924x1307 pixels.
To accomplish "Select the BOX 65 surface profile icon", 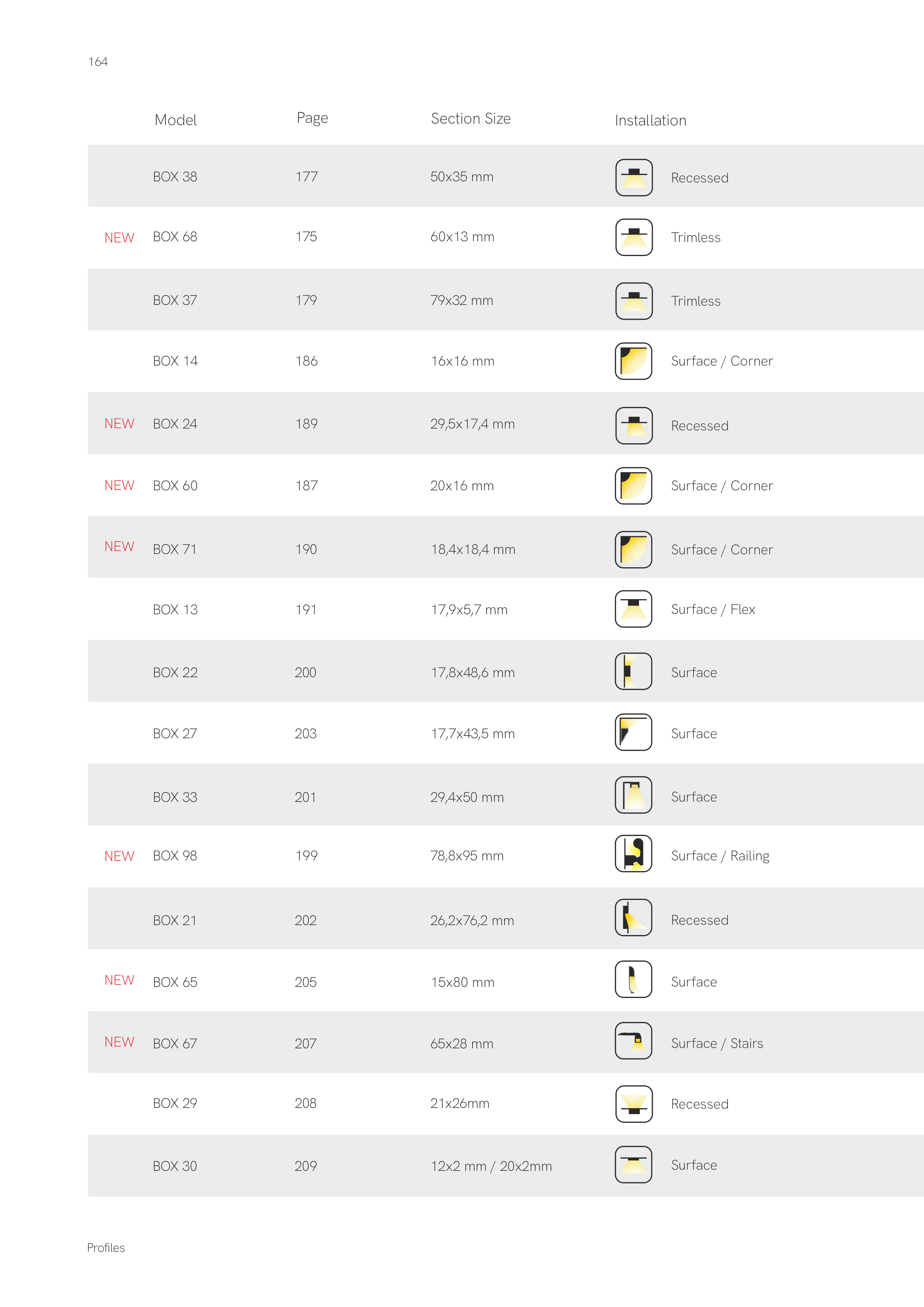I will [633, 980].
